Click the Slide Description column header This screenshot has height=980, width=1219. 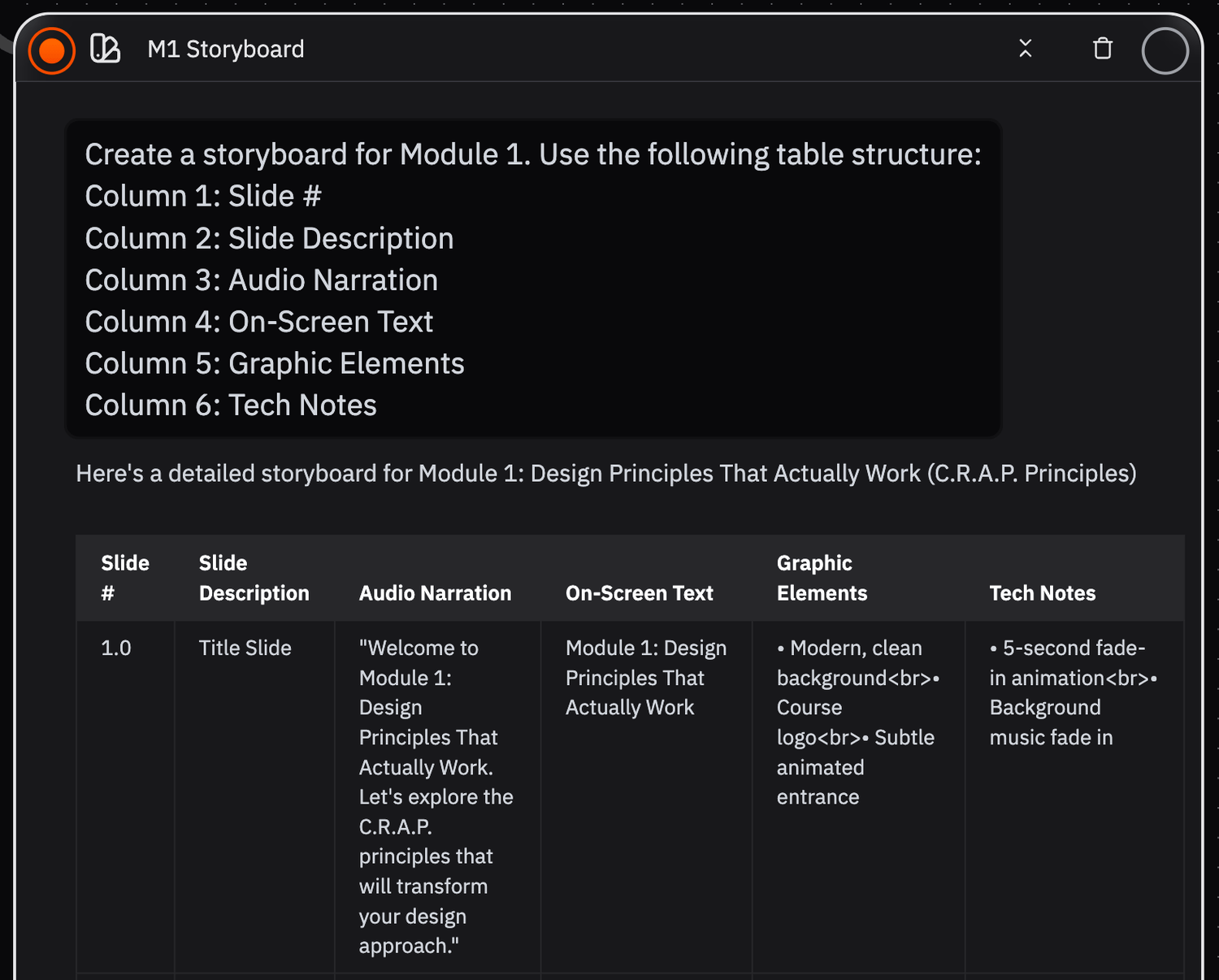(x=254, y=577)
